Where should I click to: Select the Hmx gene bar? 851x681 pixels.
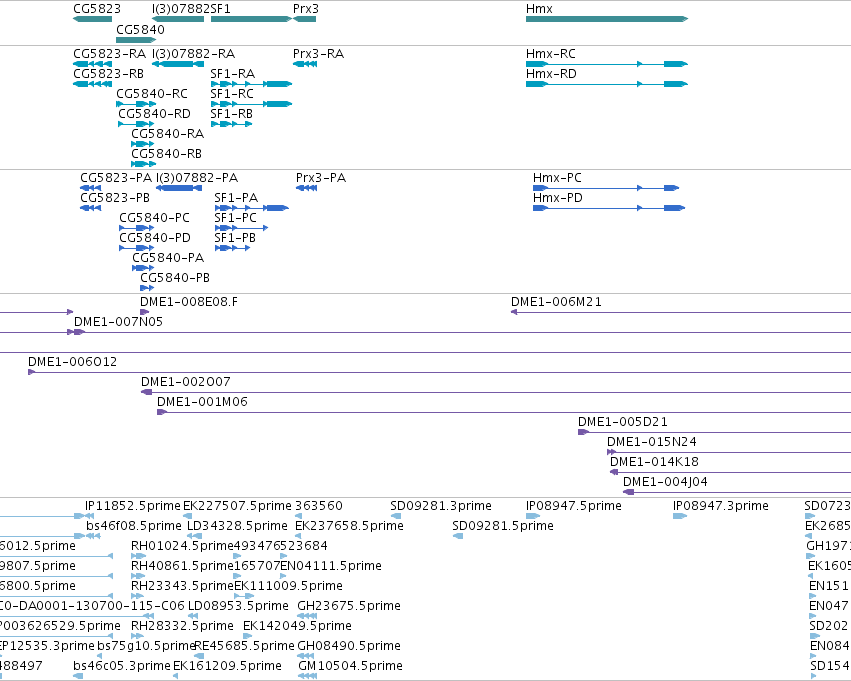point(607,19)
